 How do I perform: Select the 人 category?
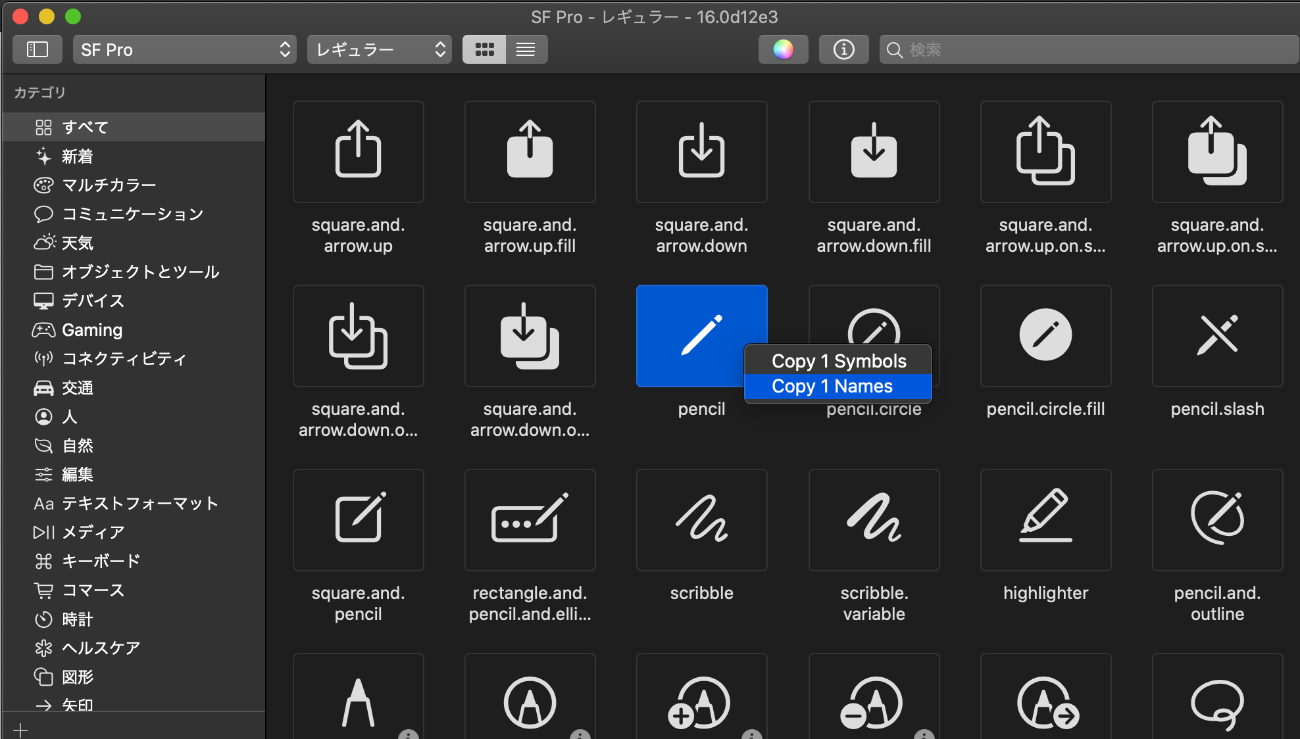[x=133, y=417]
